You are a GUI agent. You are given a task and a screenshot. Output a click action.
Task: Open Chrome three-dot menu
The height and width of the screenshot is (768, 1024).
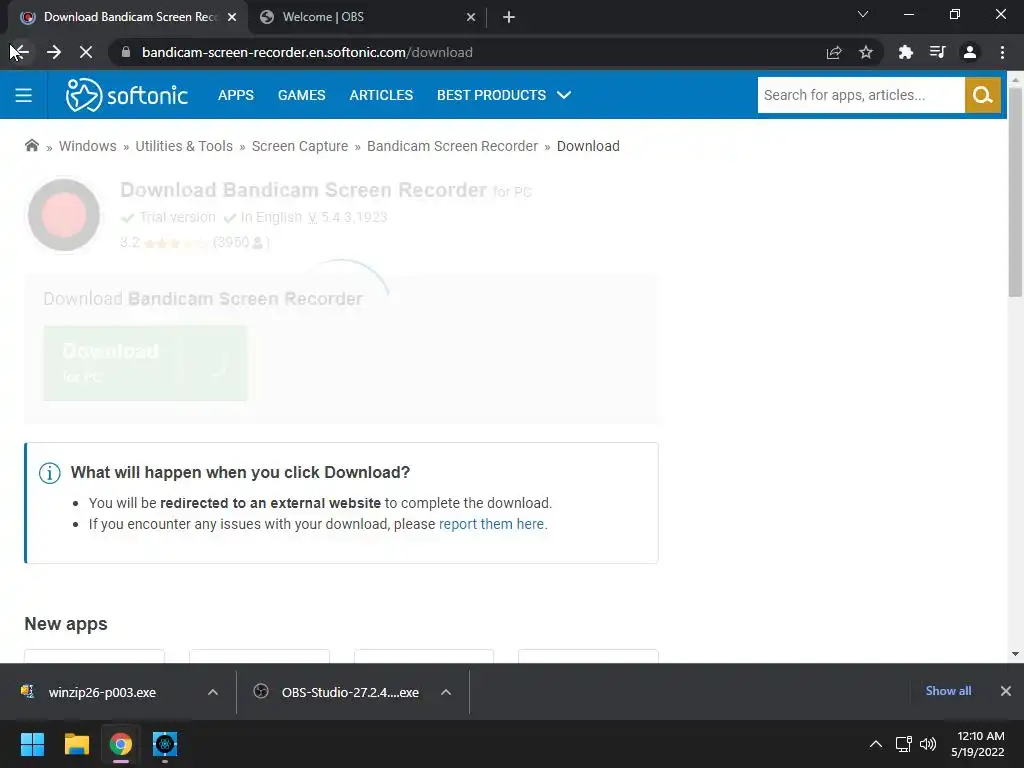(x=1002, y=52)
